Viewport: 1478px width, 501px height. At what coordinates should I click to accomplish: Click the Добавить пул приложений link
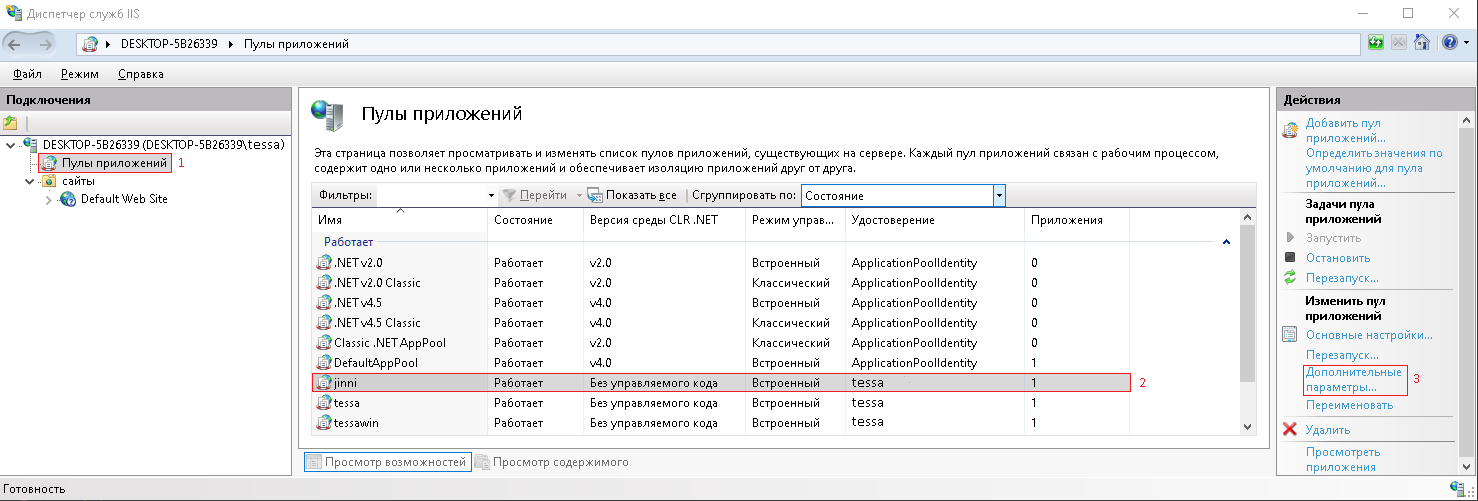pos(1345,130)
